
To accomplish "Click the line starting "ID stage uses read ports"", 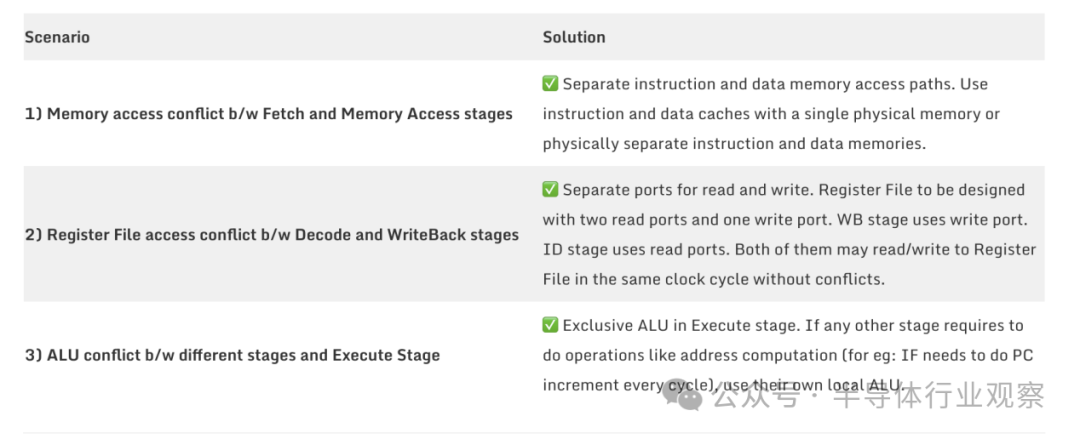I will pos(789,249).
